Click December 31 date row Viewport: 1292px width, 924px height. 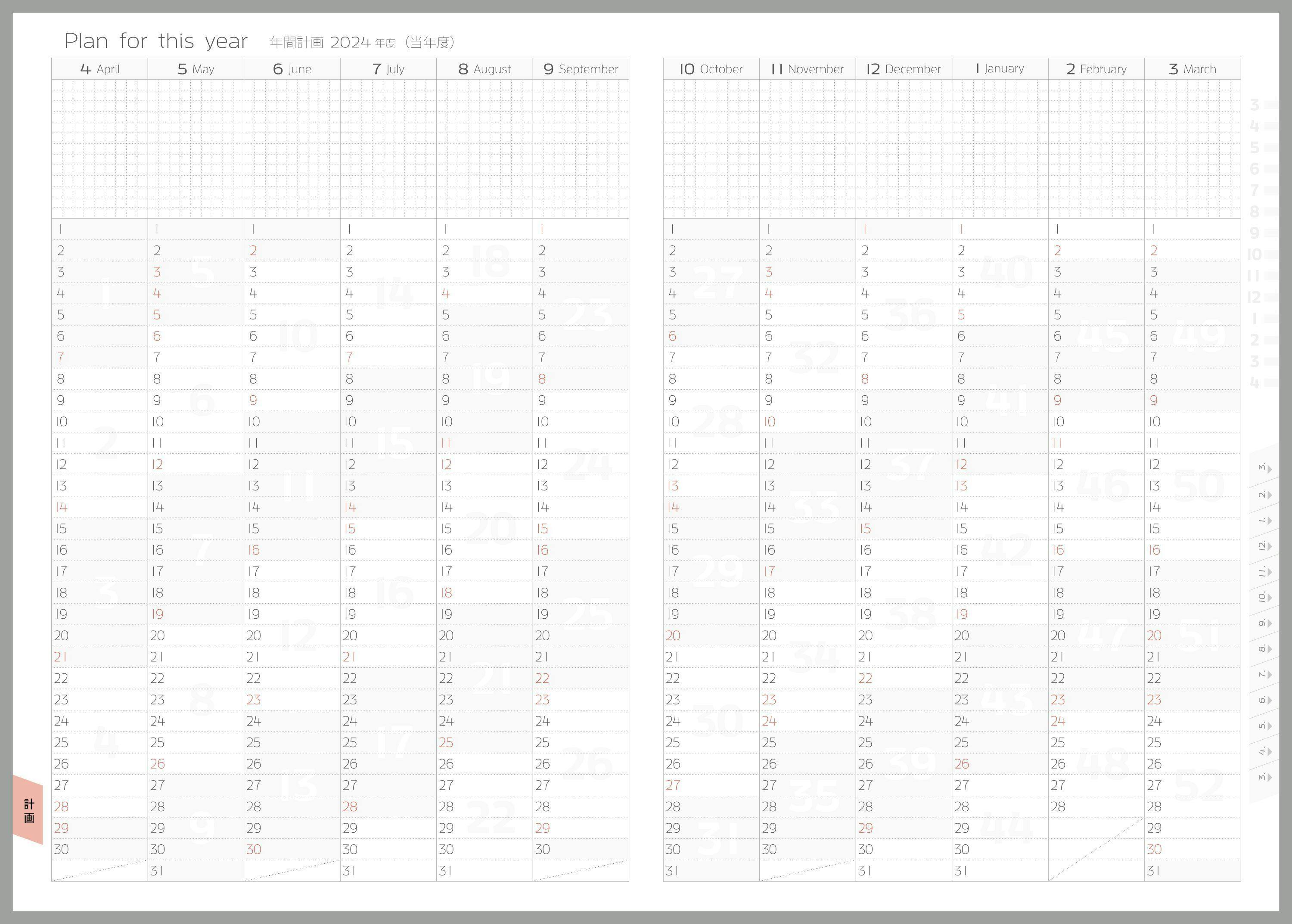click(903, 871)
